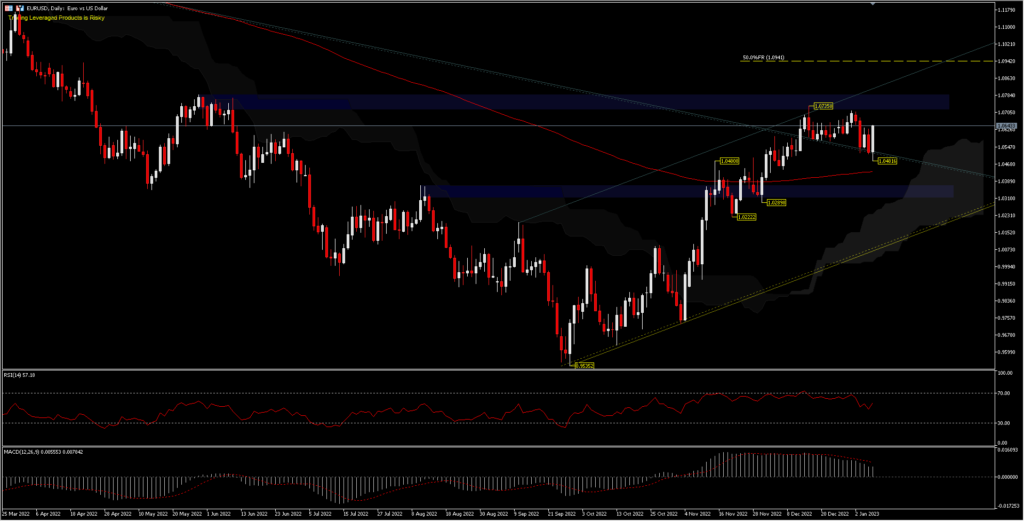Image resolution: width=1024 pixels, height=521 pixels.
Task: Click the 1.04816 price label tag
Action: coord(886,160)
